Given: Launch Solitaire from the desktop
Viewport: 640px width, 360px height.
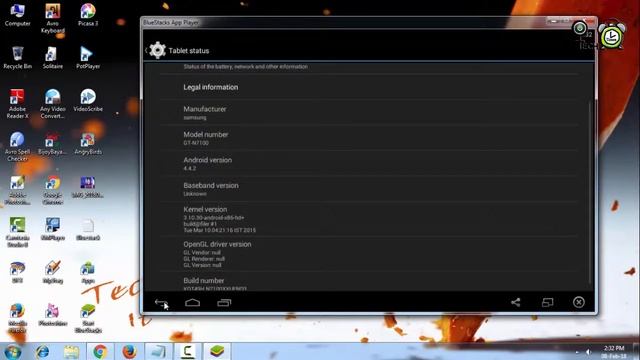Looking at the screenshot, I should (53, 58).
